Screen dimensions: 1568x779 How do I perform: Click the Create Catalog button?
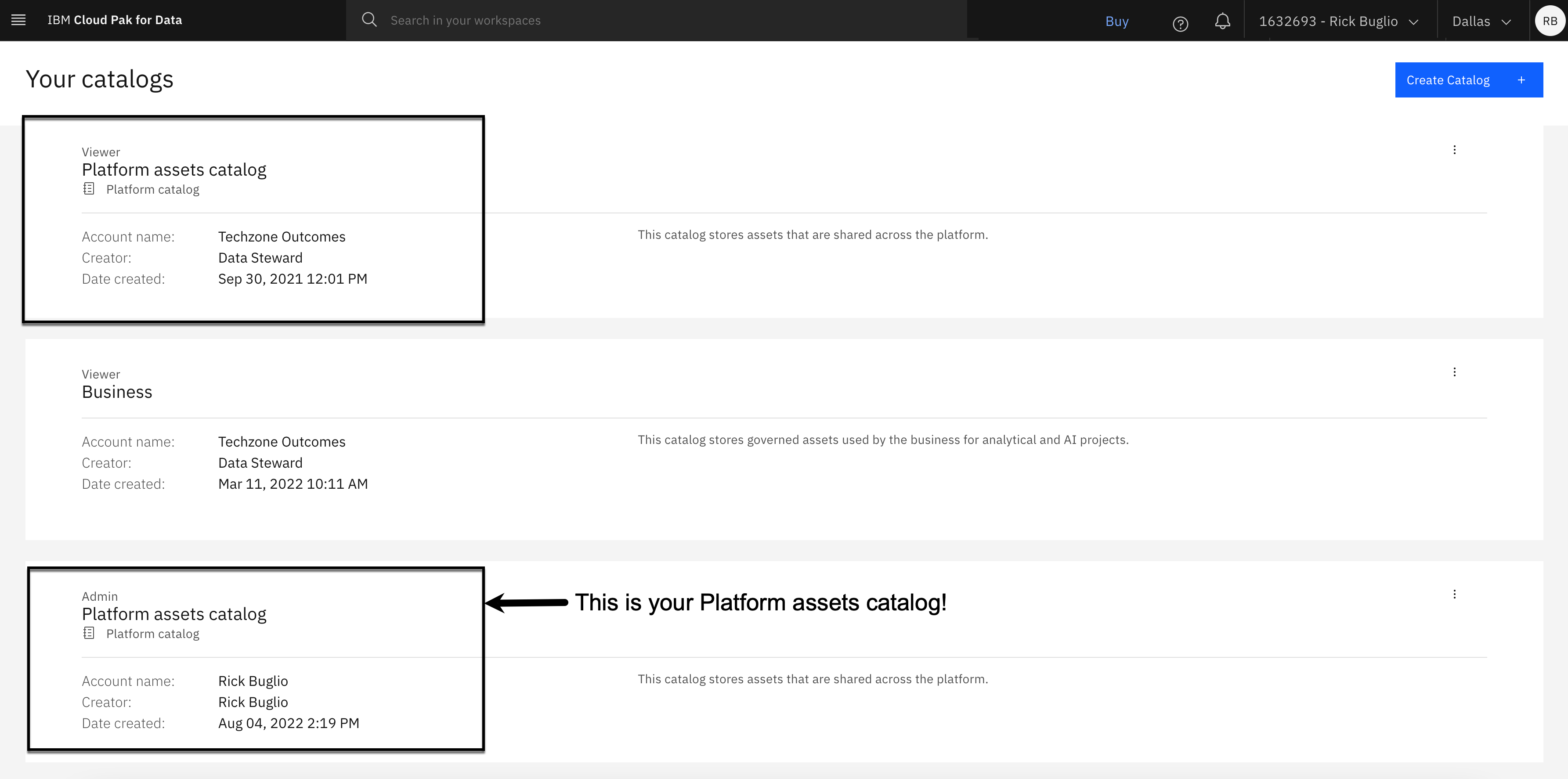coord(1448,80)
